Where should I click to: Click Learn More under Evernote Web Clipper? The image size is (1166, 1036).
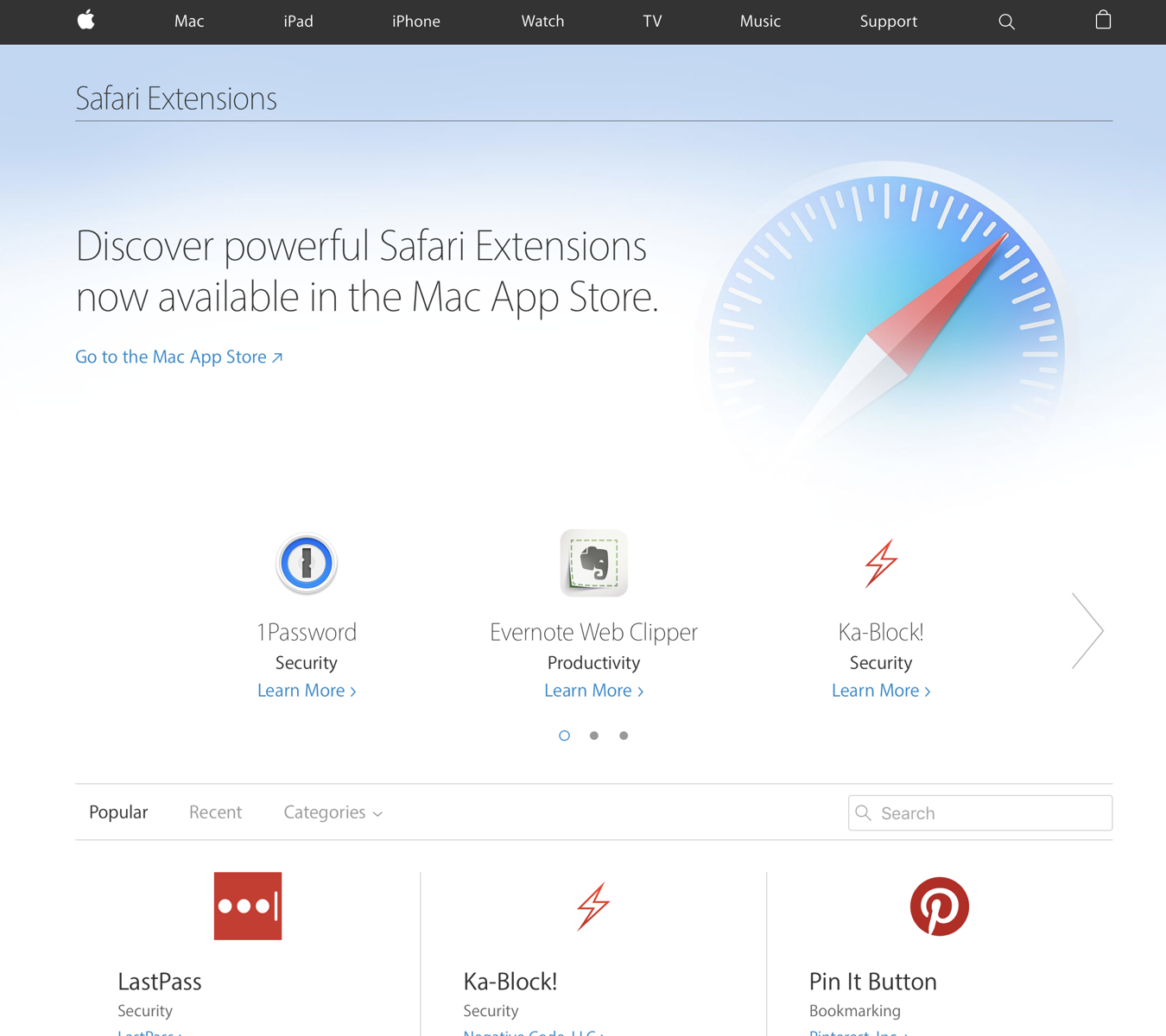(593, 691)
